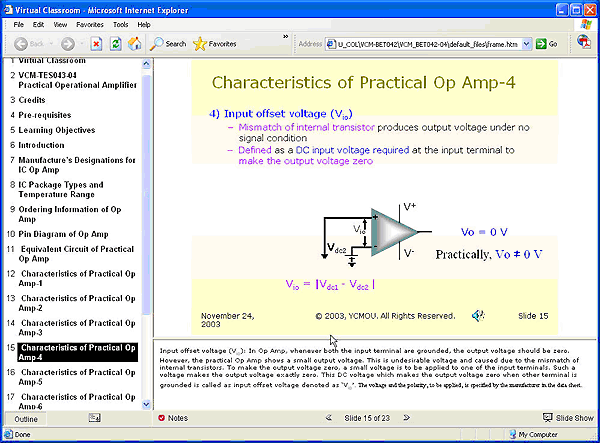Screen dimensions: 600x443
Task: Toggle the Notes pane button
Action: coord(173,418)
